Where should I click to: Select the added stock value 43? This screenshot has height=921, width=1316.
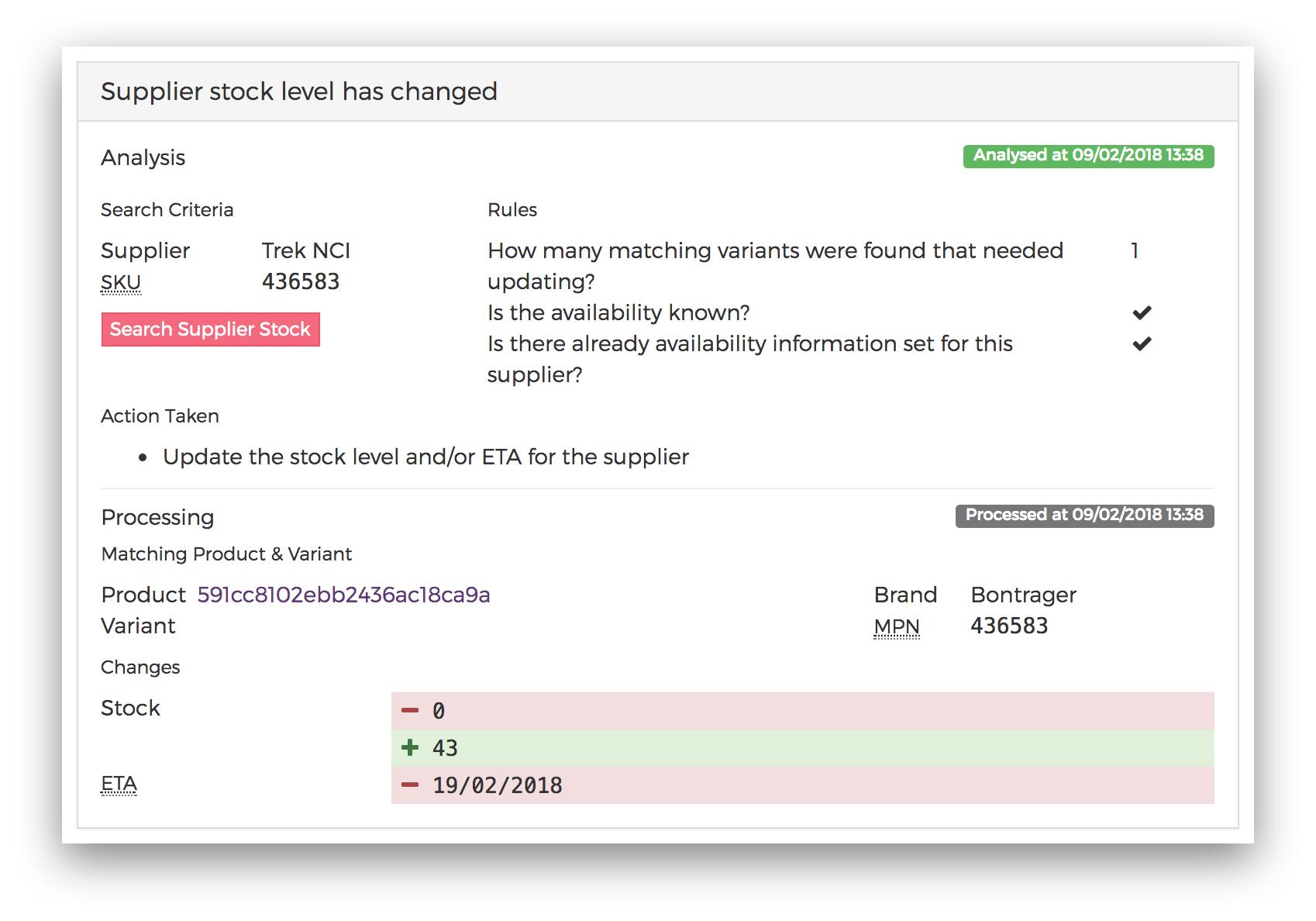[x=445, y=748]
